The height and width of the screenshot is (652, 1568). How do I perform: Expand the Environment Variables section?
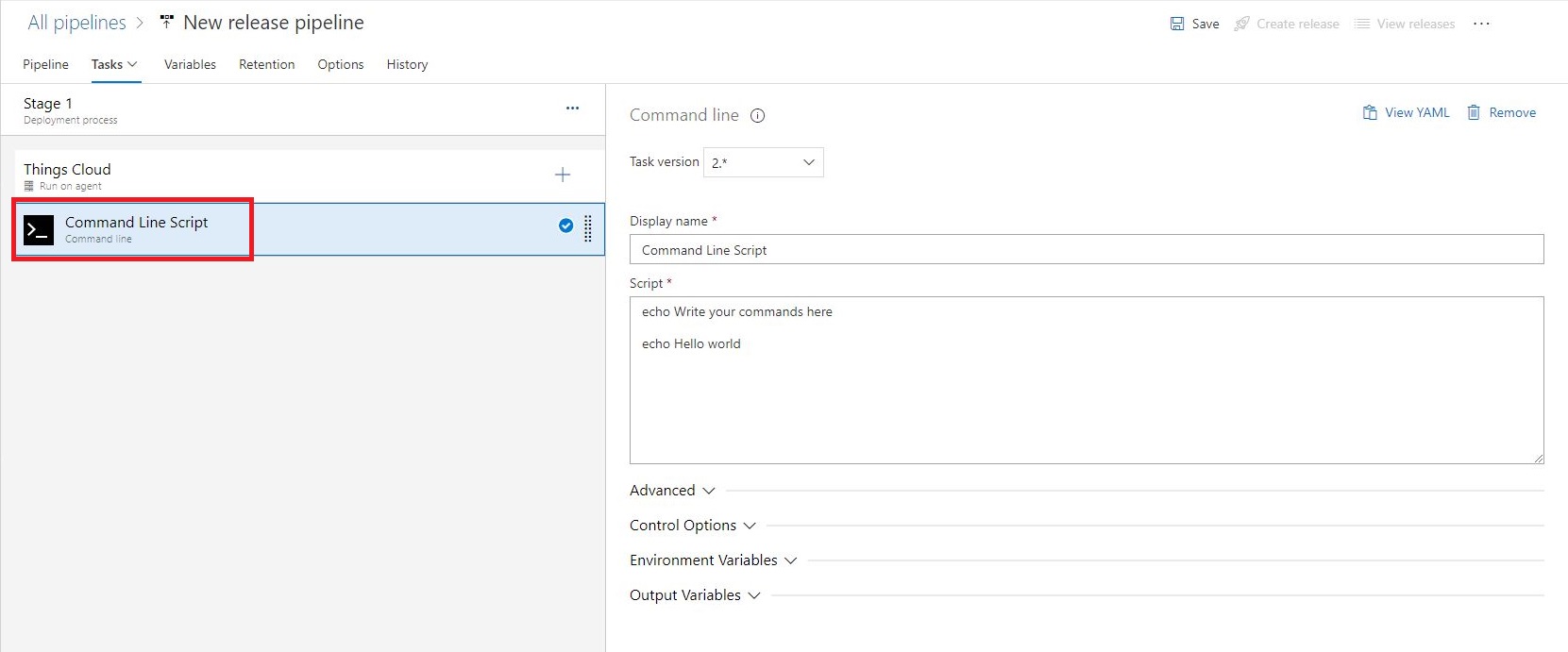[x=713, y=560]
